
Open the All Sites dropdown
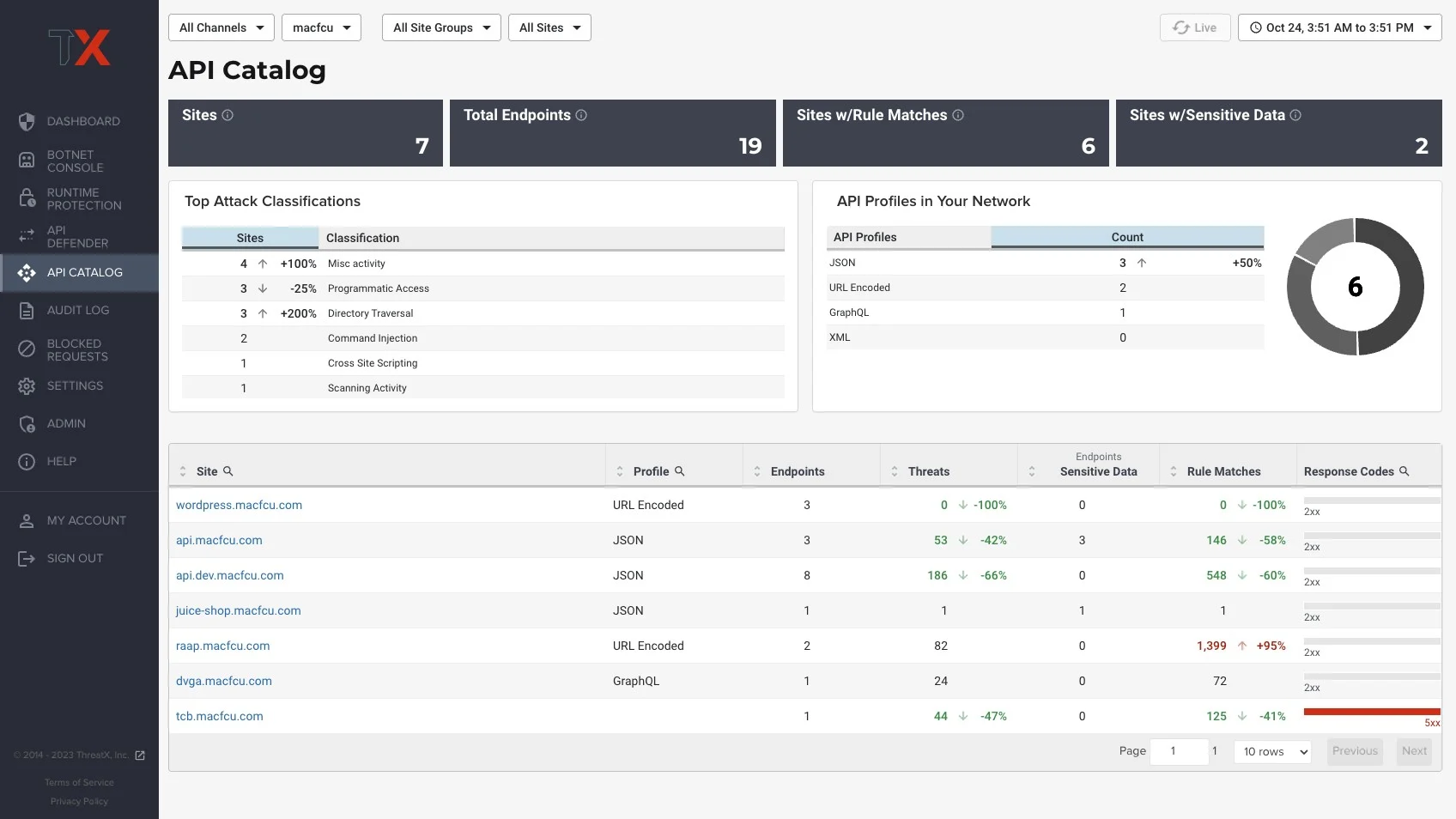(x=549, y=27)
